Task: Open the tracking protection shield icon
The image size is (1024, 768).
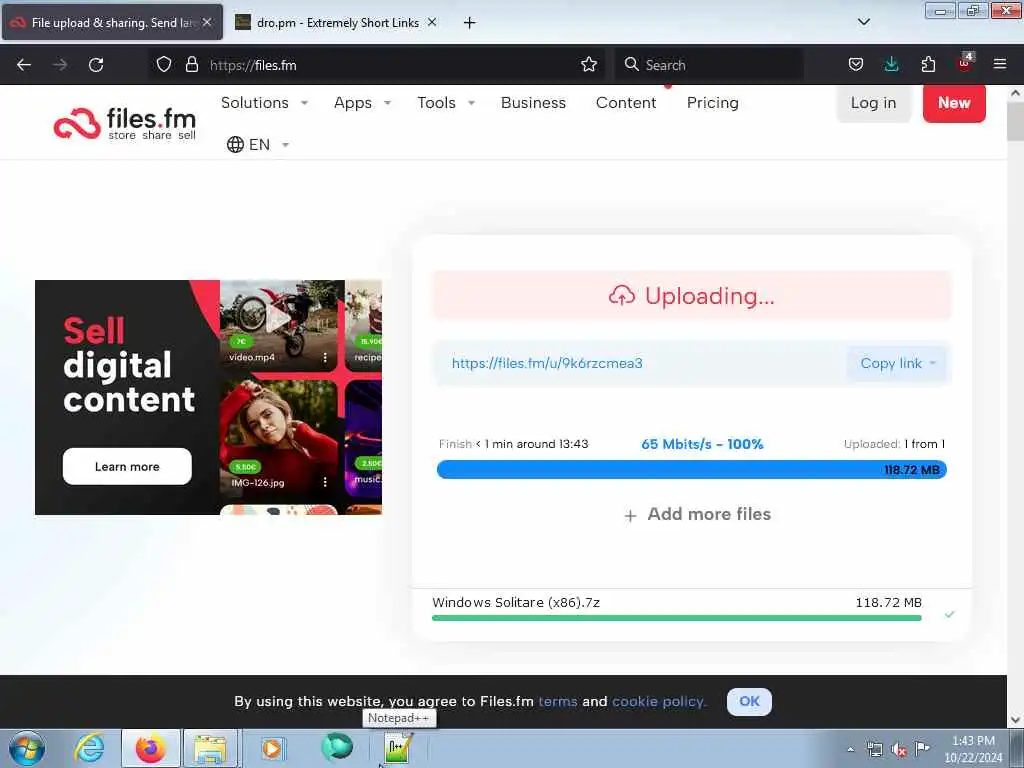Action: click(164, 65)
